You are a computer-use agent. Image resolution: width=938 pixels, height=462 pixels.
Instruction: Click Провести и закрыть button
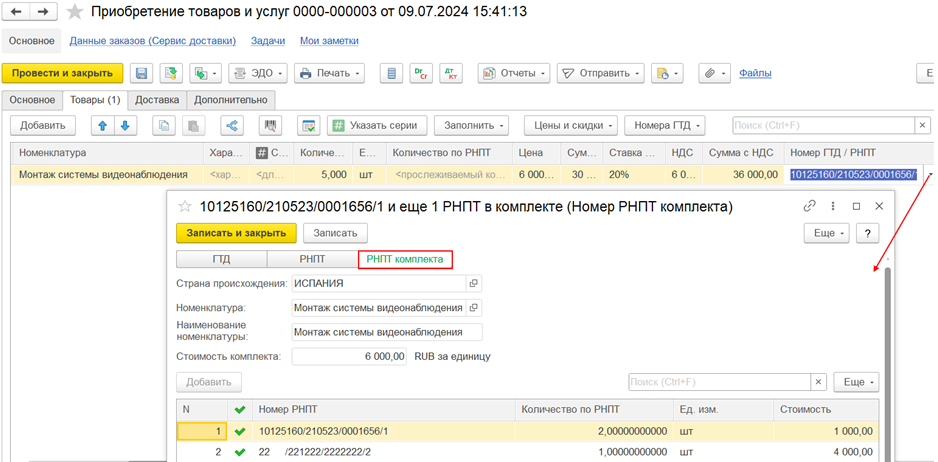point(62,73)
